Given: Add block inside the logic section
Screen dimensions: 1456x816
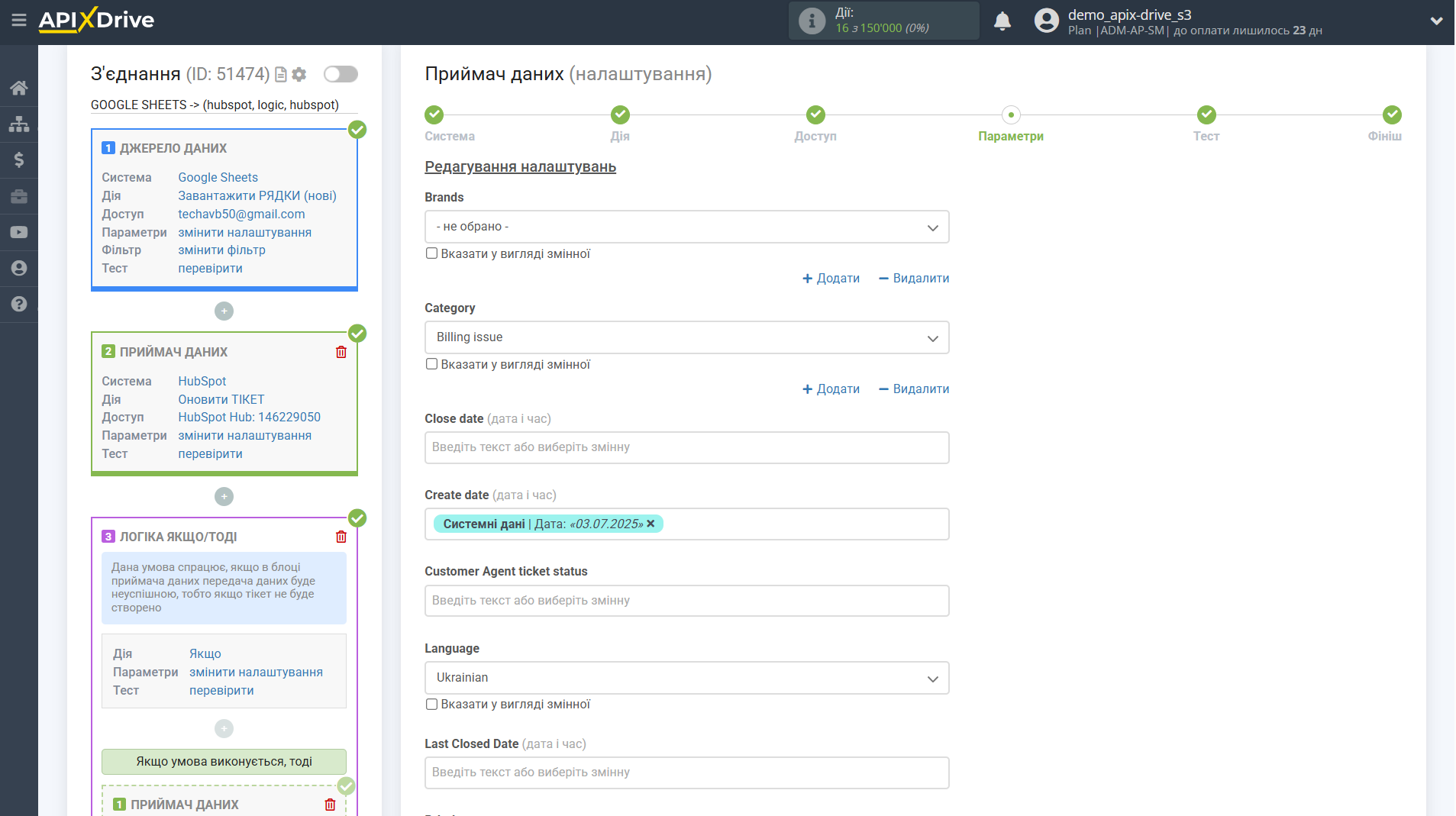Looking at the screenshot, I should click(224, 729).
